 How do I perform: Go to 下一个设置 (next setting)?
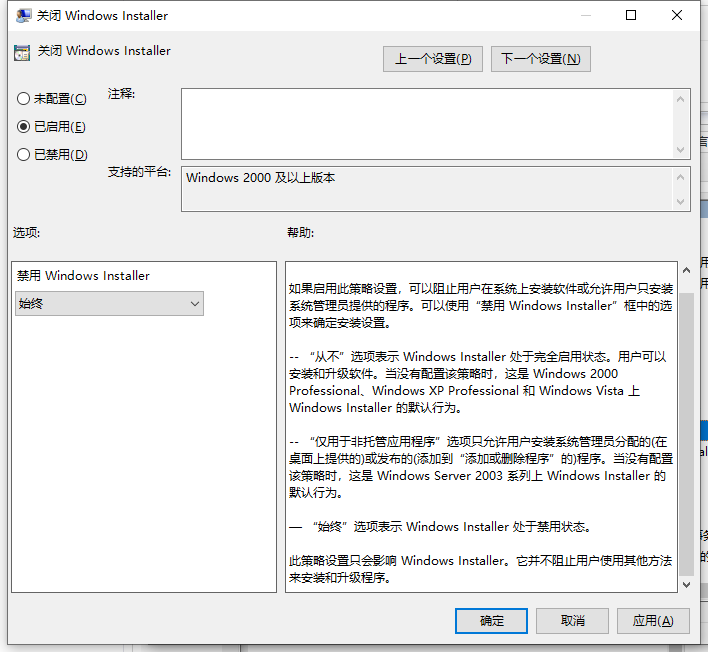(x=540, y=59)
